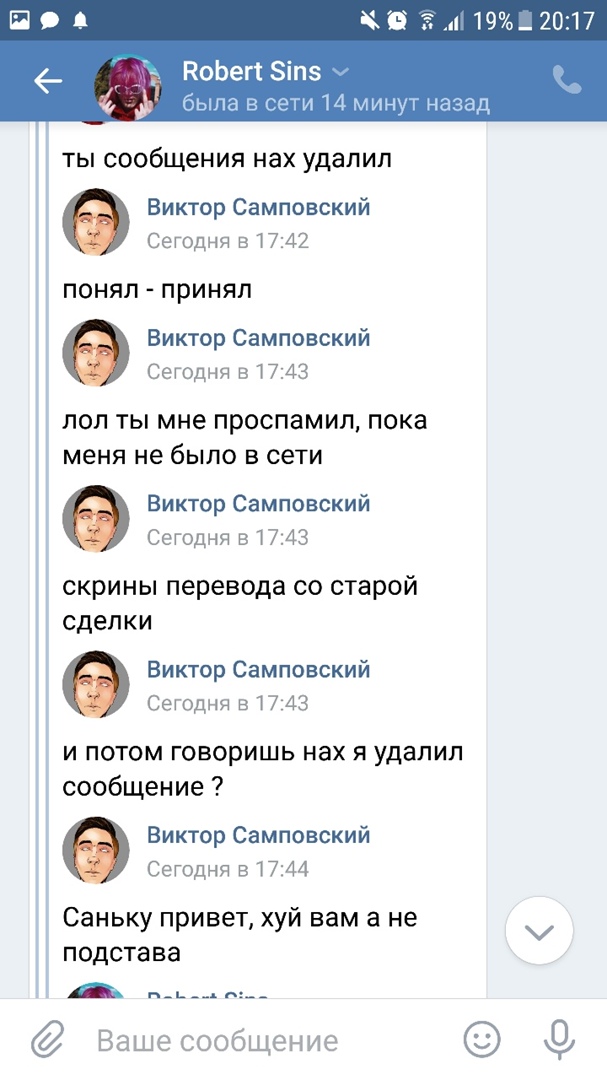The width and height of the screenshot is (607, 1080).
Task: Tap battery indicator in status bar
Action: (x=522, y=20)
